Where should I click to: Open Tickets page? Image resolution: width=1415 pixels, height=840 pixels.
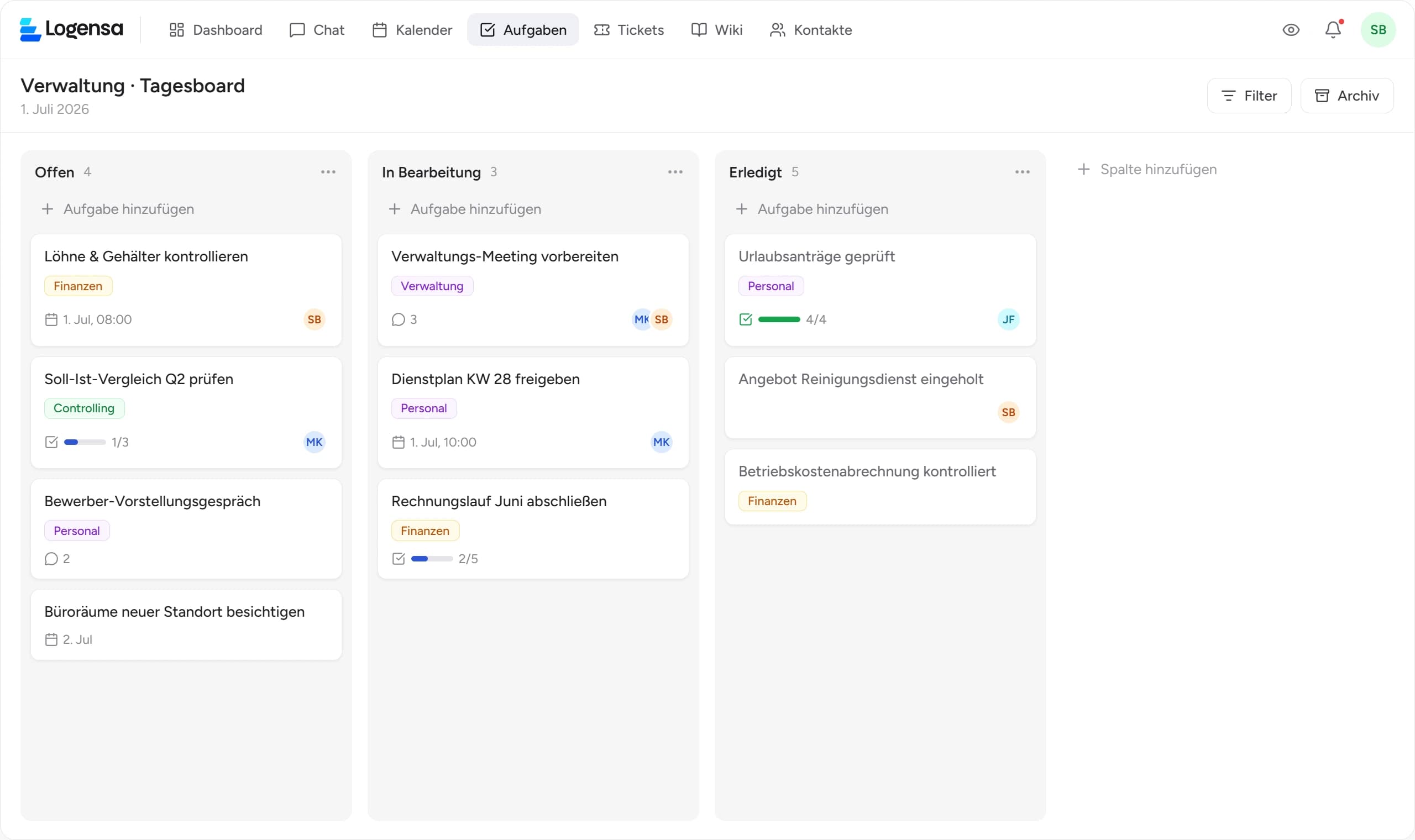tap(629, 29)
